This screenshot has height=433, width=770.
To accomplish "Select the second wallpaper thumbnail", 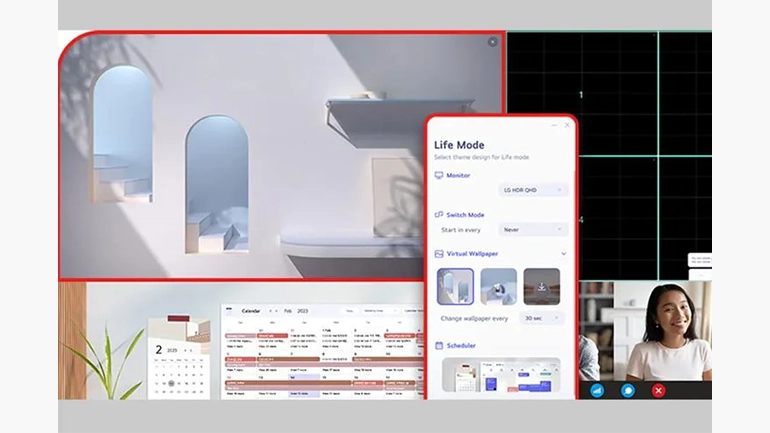I will (x=498, y=286).
